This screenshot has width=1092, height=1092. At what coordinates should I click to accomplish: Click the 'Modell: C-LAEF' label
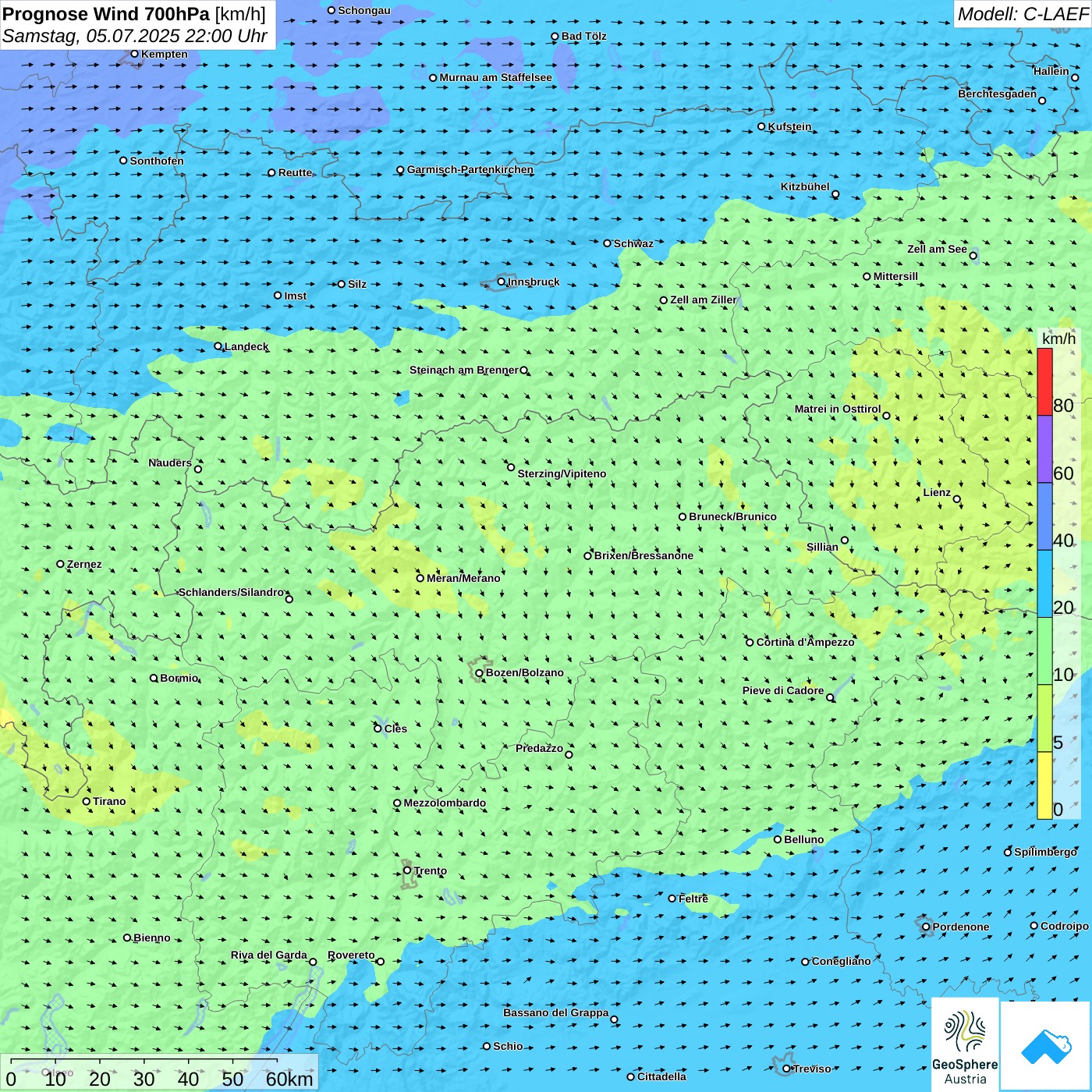point(1022,14)
